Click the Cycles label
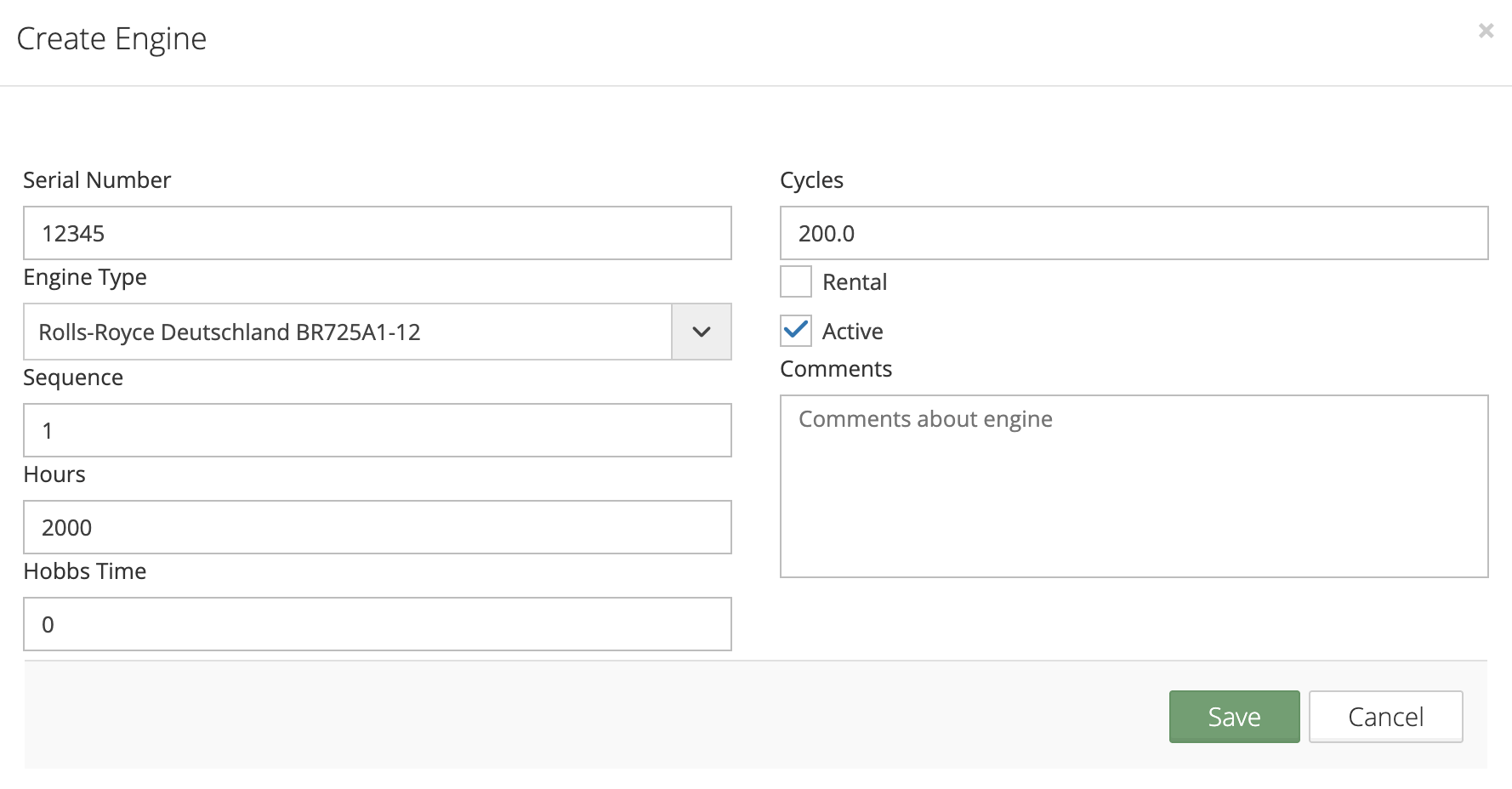 [x=811, y=180]
